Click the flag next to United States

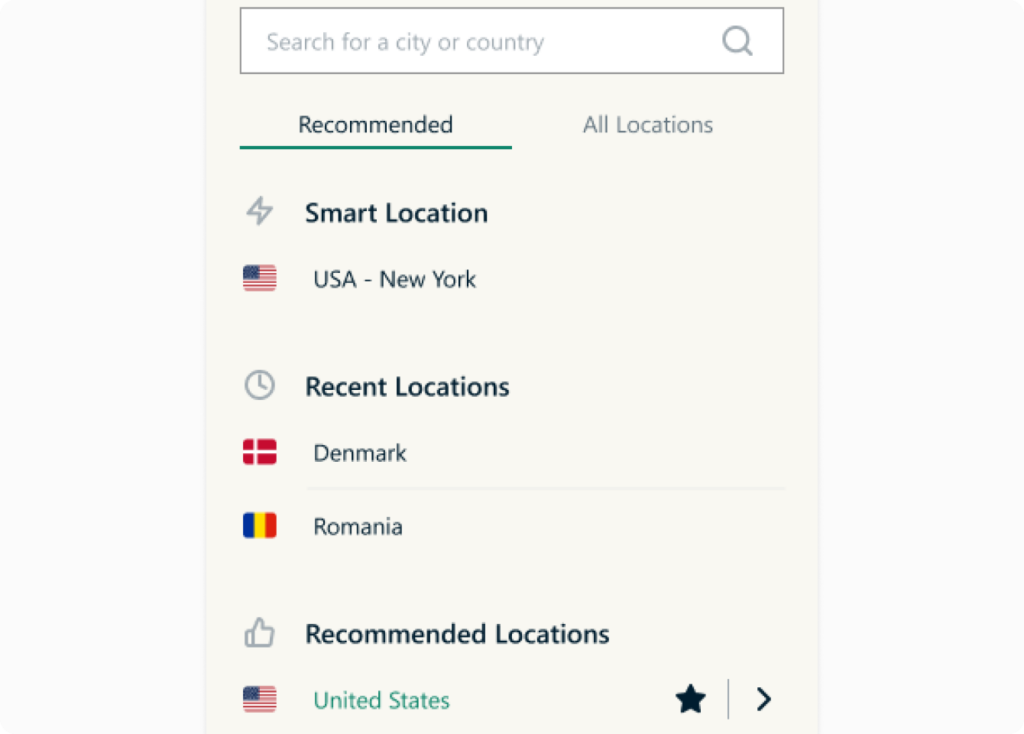pyautogui.click(x=260, y=700)
